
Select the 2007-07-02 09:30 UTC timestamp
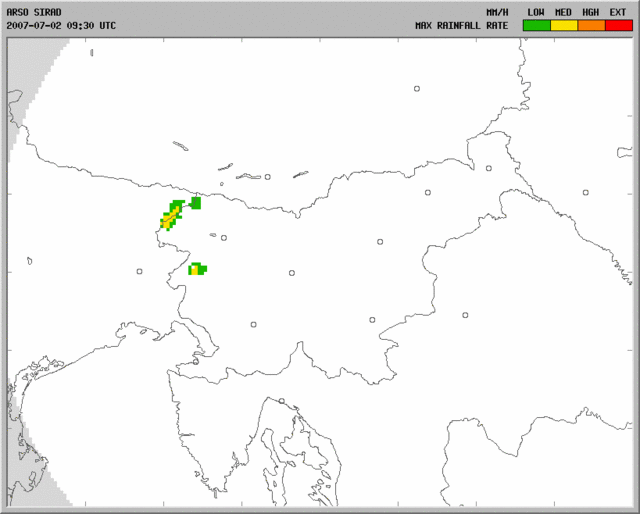(x=61, y=25)
